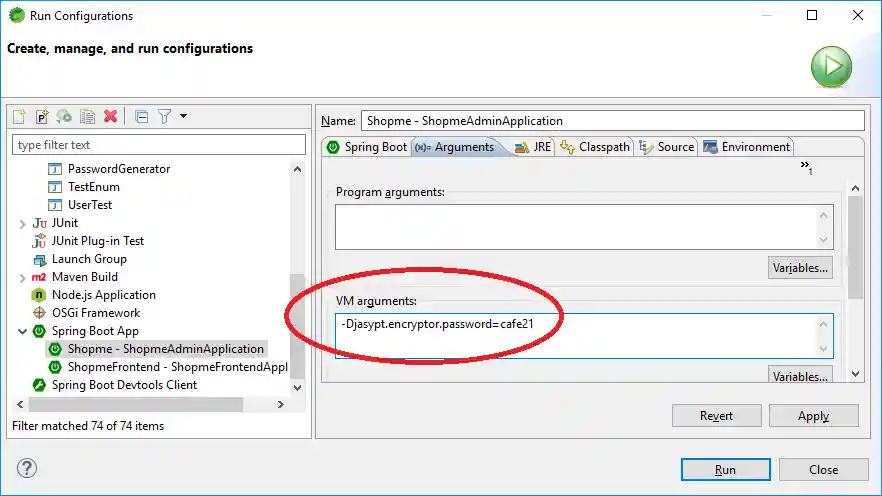
Task: Click tree scrollbar down arrow
Action: (298, 387)
